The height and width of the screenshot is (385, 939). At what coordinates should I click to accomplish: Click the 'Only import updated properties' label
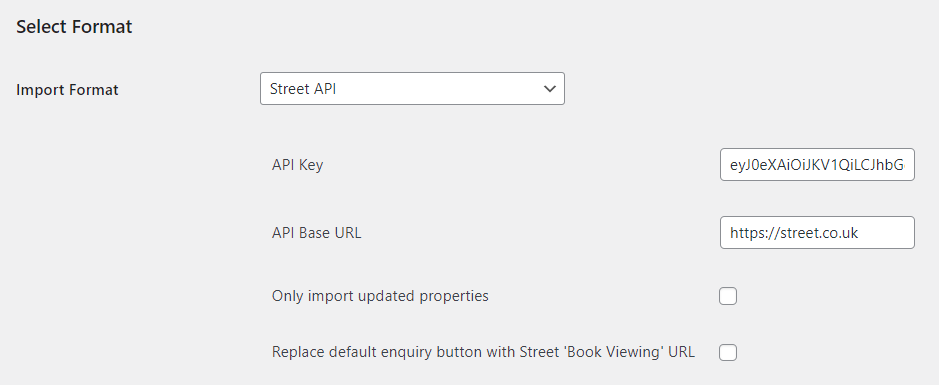tap(380, 296)
